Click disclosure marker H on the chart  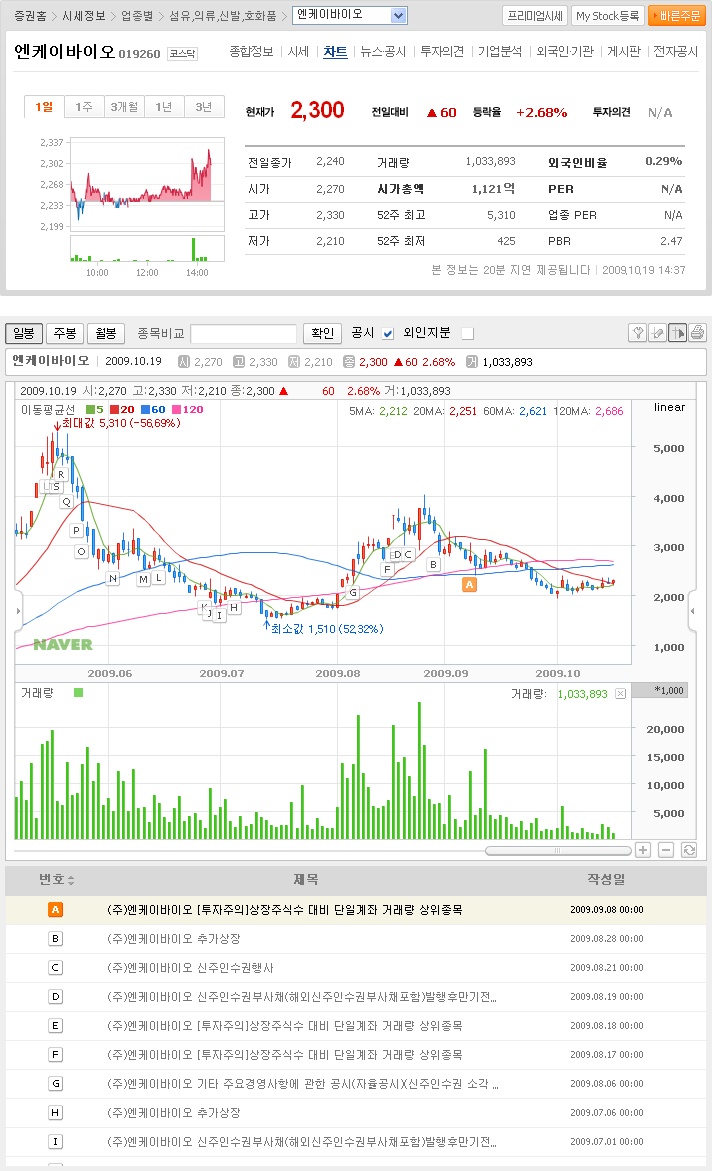coord(234,607)
